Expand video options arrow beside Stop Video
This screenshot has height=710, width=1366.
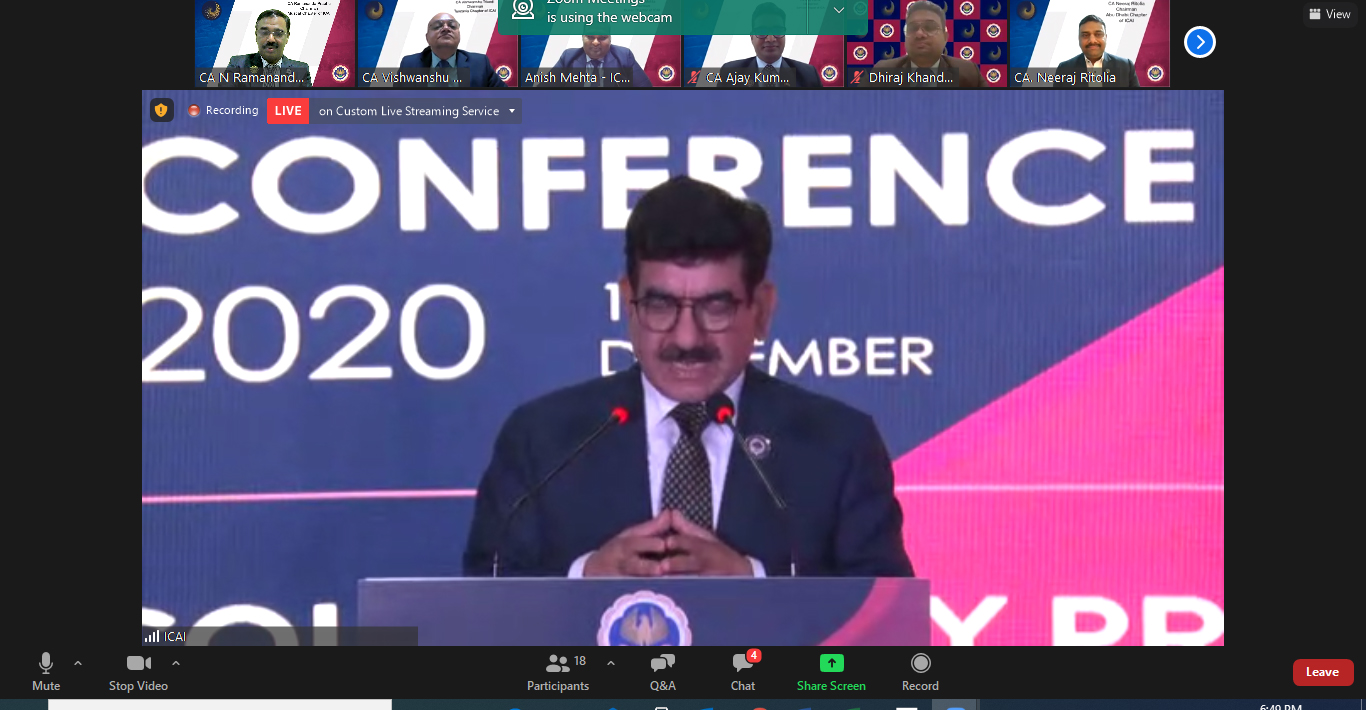[176, 662]
